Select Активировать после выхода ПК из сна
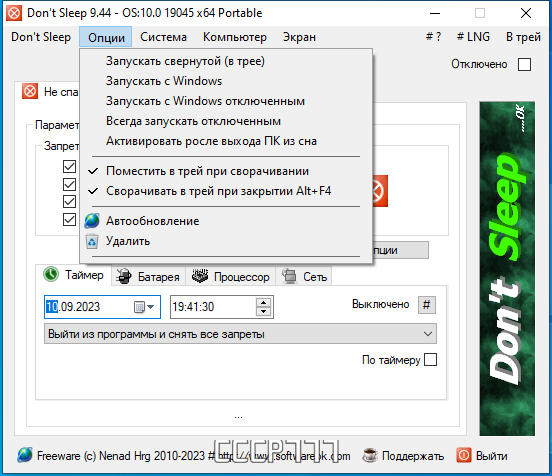The height and width of the screenshot is (476, 552). click(x=226, y=141)
